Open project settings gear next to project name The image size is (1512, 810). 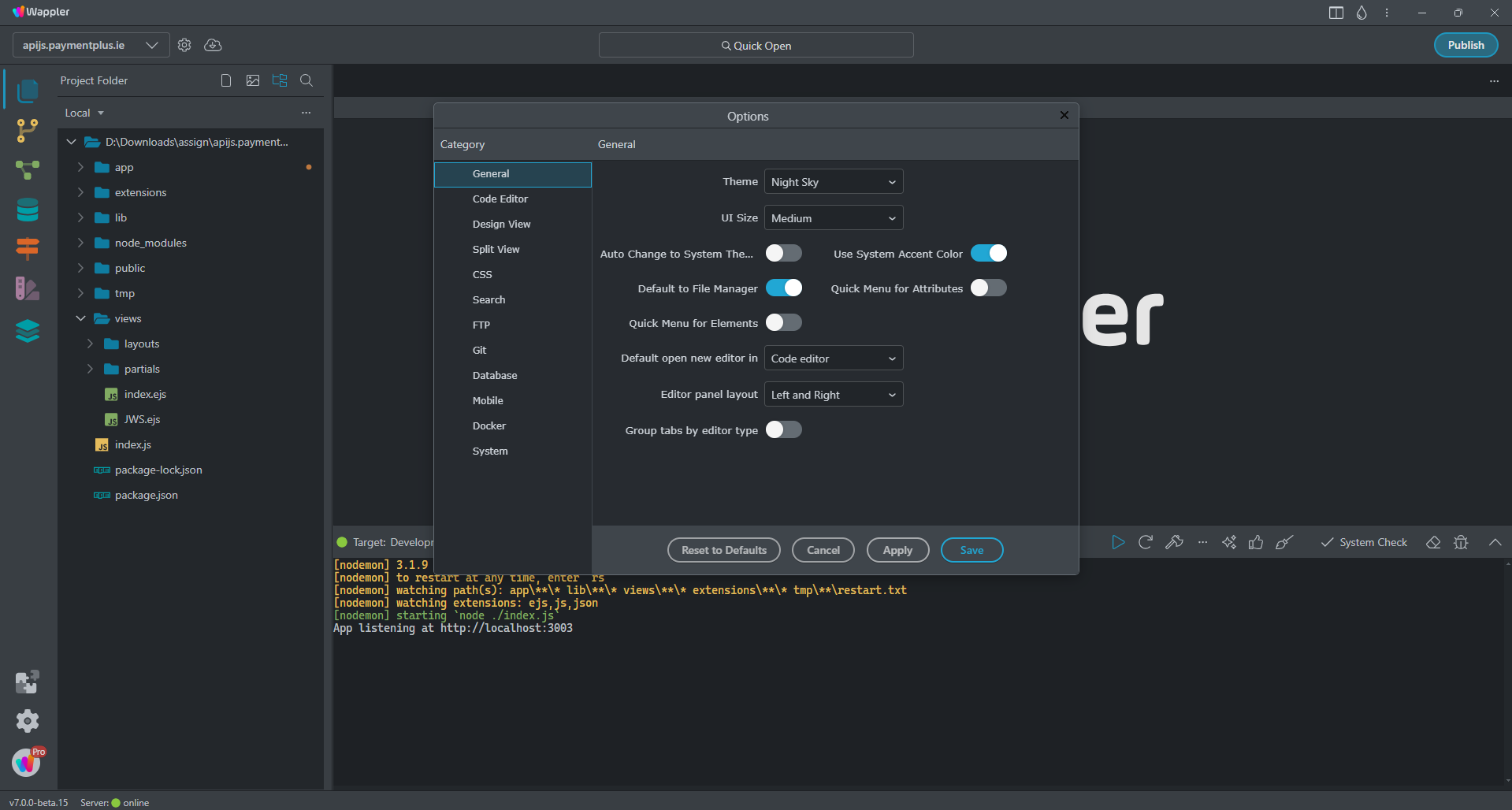coord(184,45)
